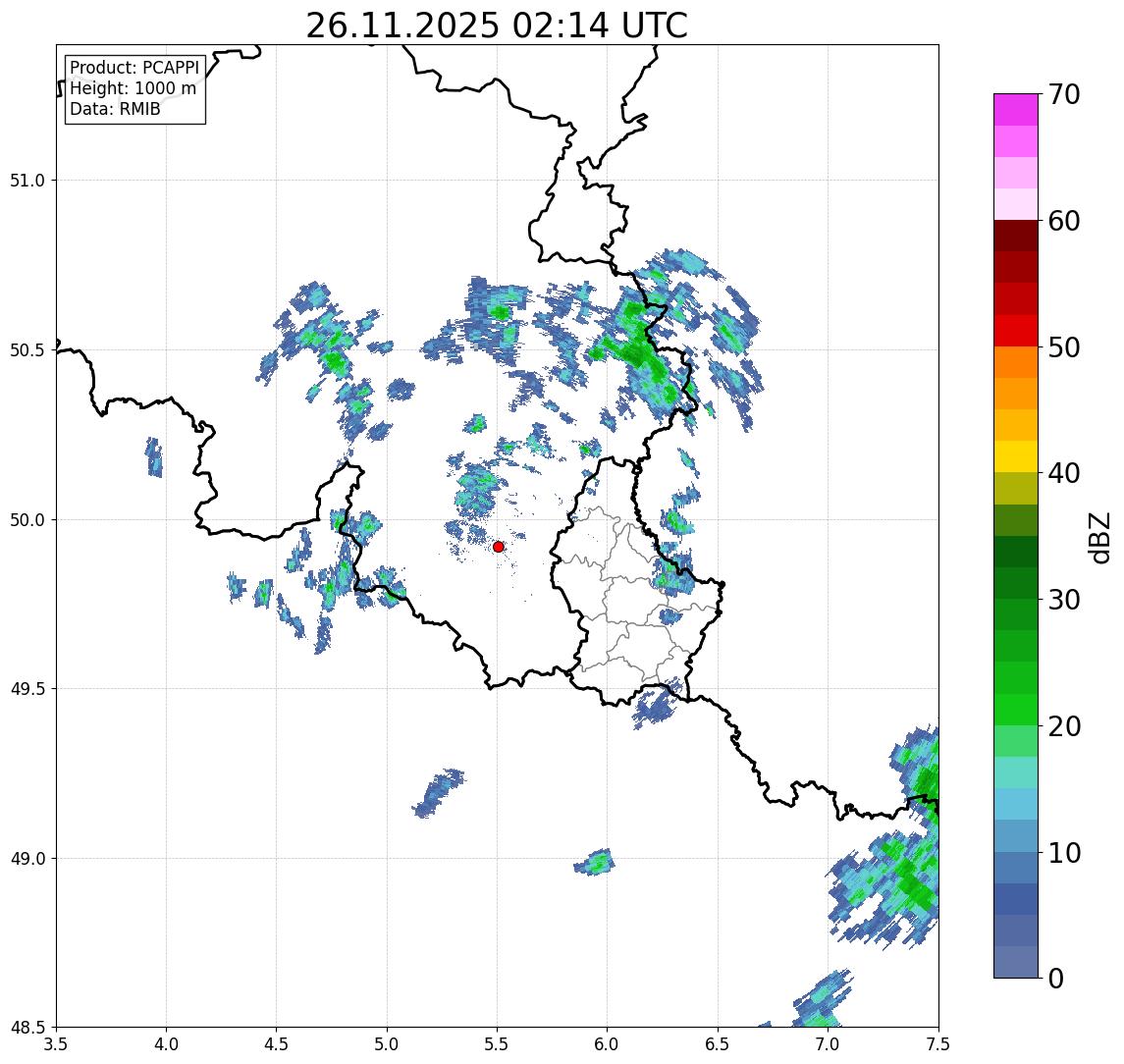1124x1064 pixels.
Task: Click the "Product: PCAPPI" legend line
Action: (134, 68)
